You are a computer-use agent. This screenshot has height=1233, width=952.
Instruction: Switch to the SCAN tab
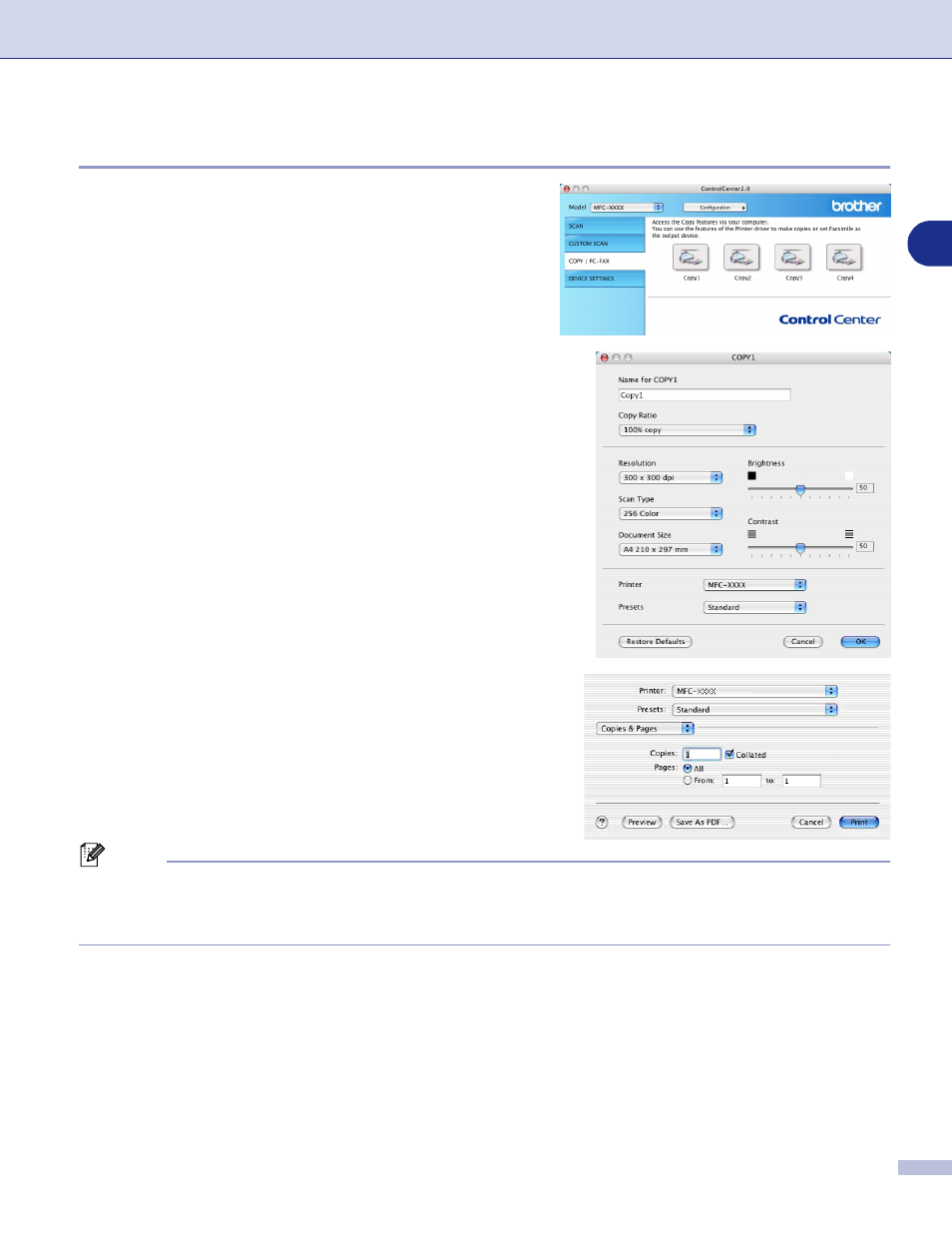tap(605, 227)
